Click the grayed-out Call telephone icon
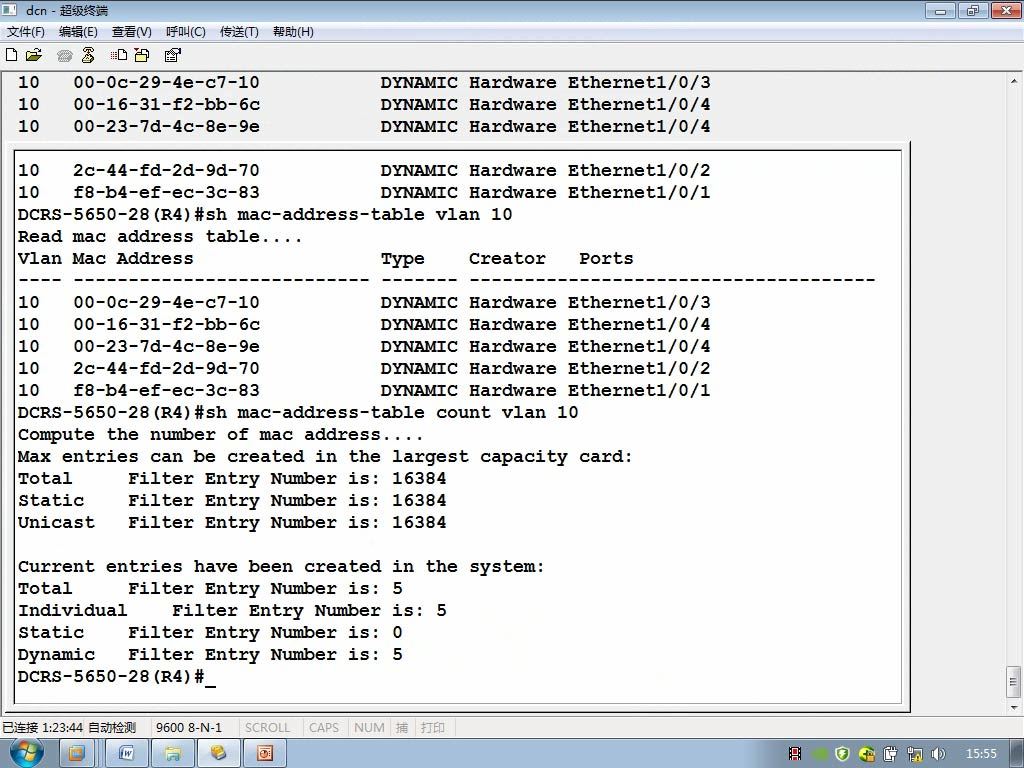 pos(64,56)
